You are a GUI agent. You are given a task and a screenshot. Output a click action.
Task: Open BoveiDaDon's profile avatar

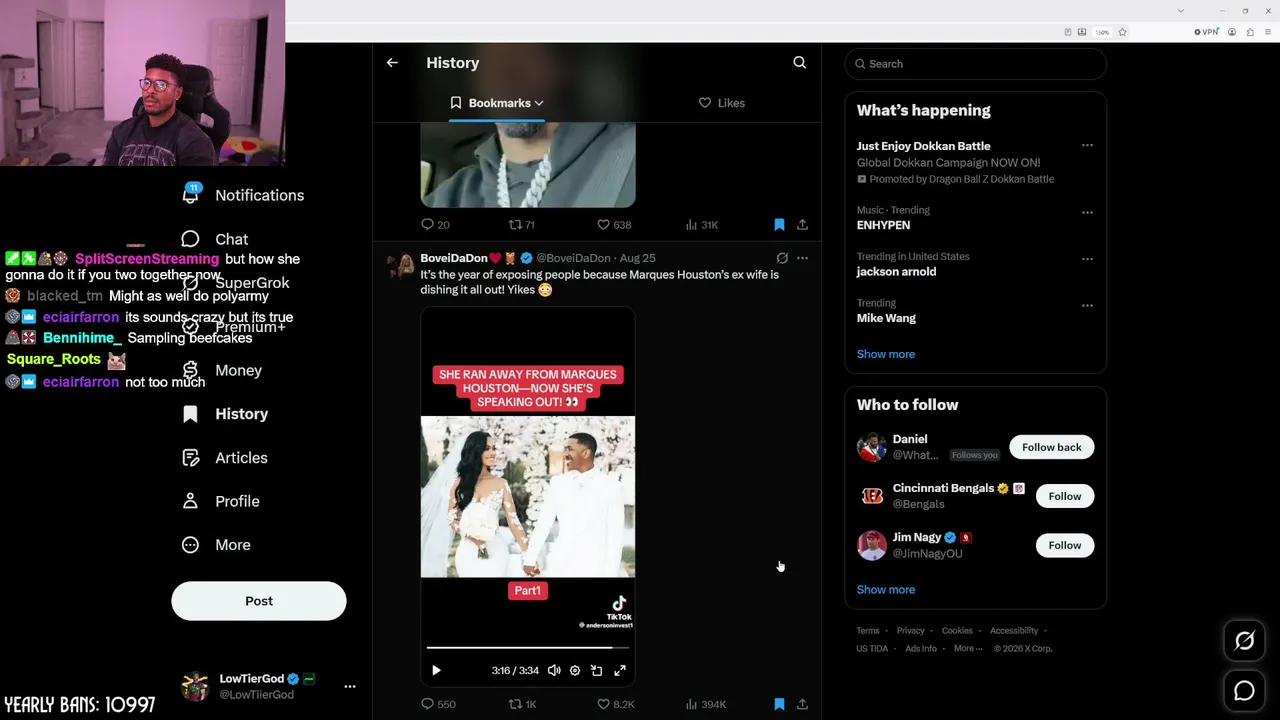pos(401,265)
